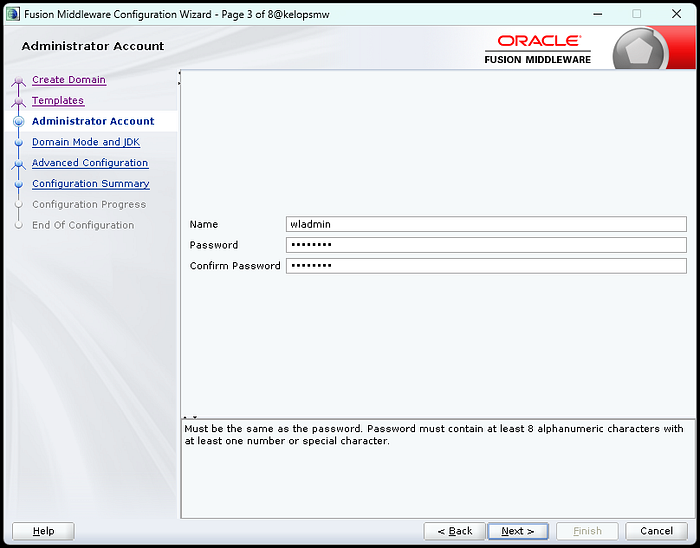Click the Oracle Fusion Middleware logo

click(538, 49)
